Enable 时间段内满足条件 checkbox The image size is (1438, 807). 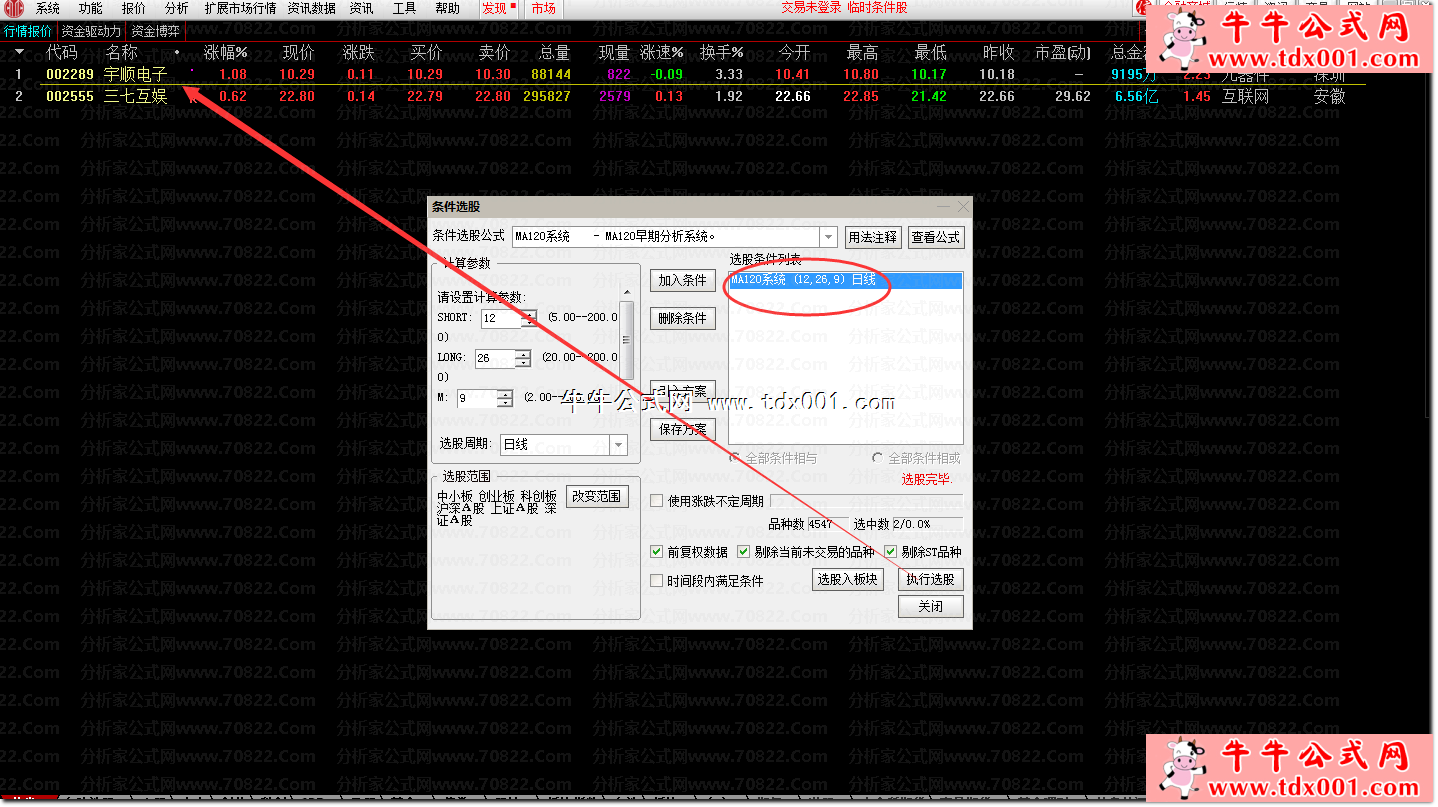click(x=657, y=581)
